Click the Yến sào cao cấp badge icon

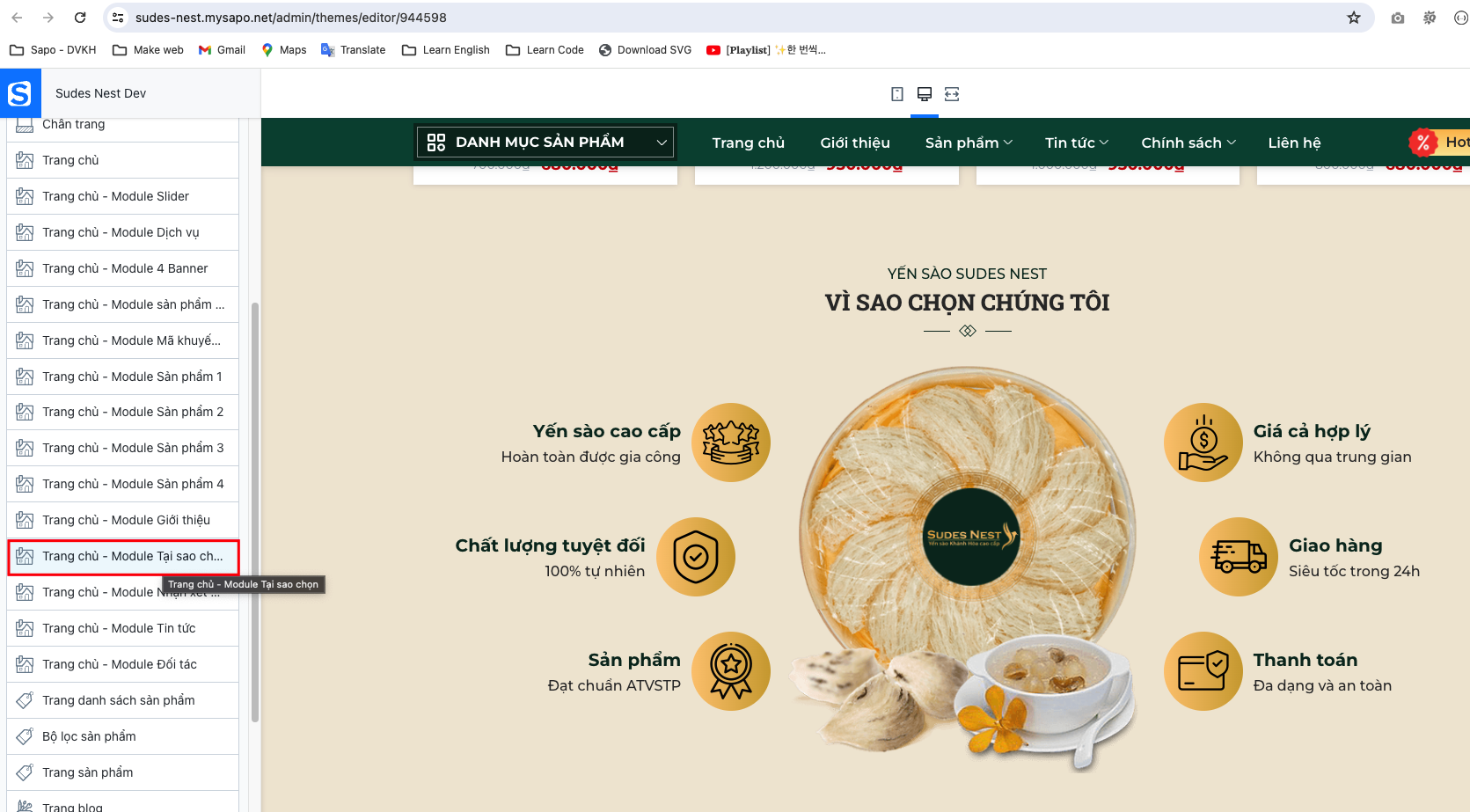click(731, 443)
